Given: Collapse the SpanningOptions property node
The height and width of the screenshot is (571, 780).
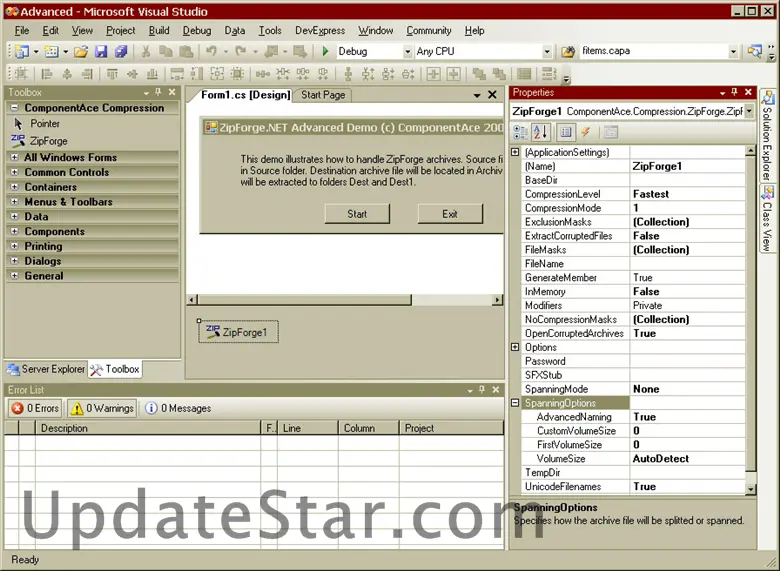Looking at the screenshot, I should pyautogui.click(x=515, y=403).
